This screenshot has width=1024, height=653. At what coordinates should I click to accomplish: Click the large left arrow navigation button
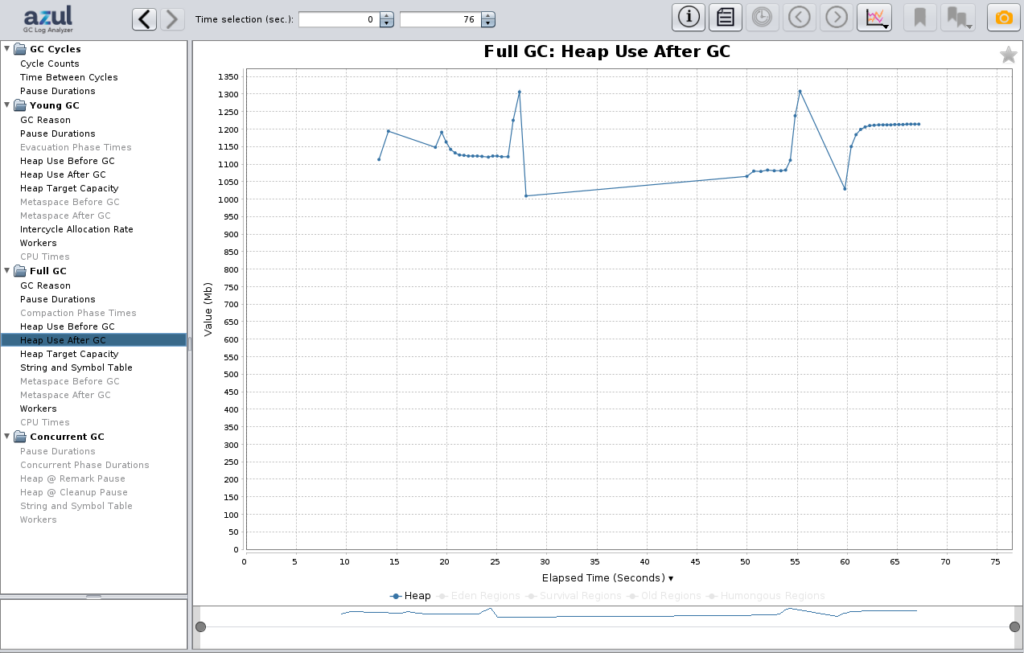point(146,17)
